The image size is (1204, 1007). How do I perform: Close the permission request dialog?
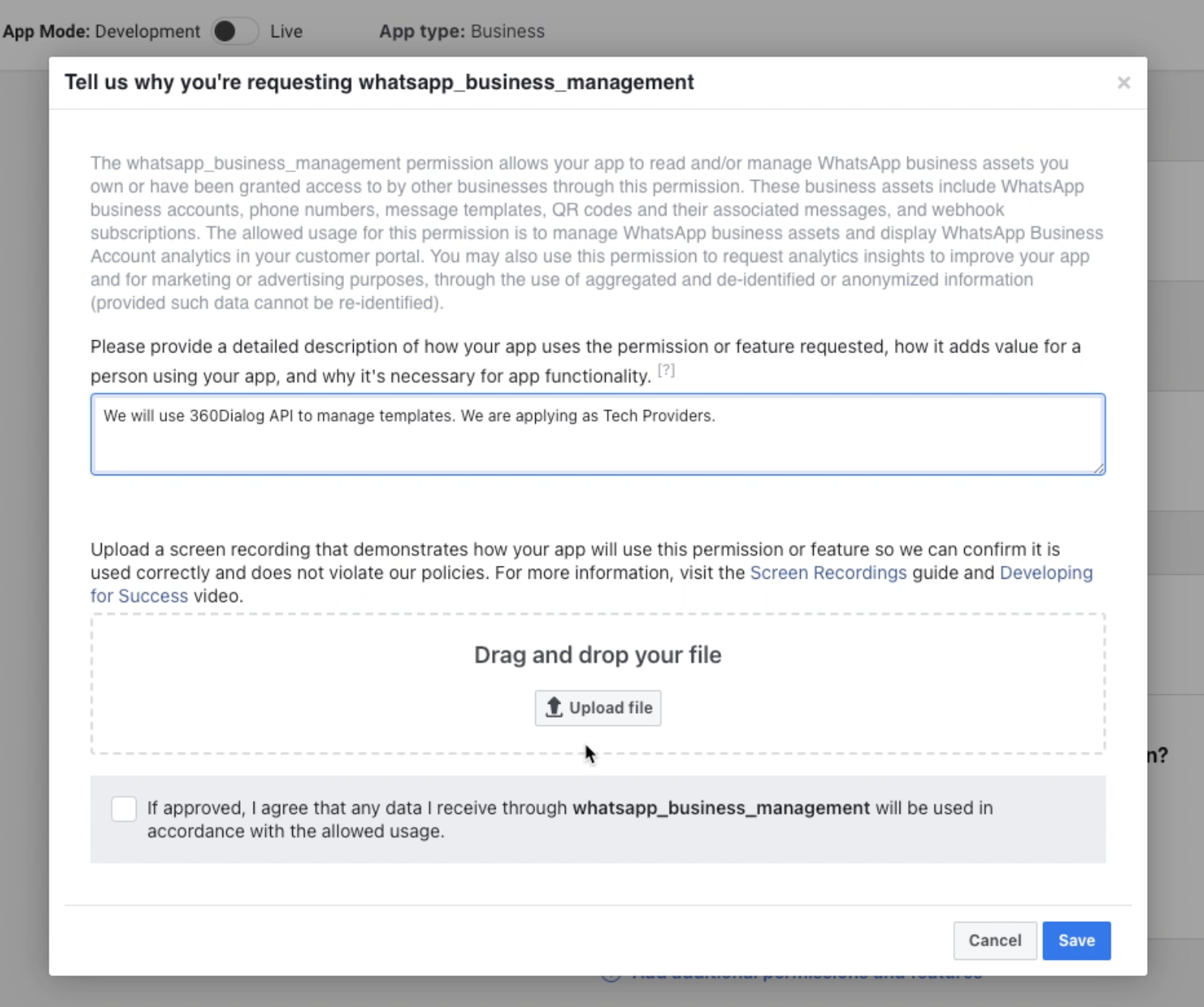tap(1124, 83)
